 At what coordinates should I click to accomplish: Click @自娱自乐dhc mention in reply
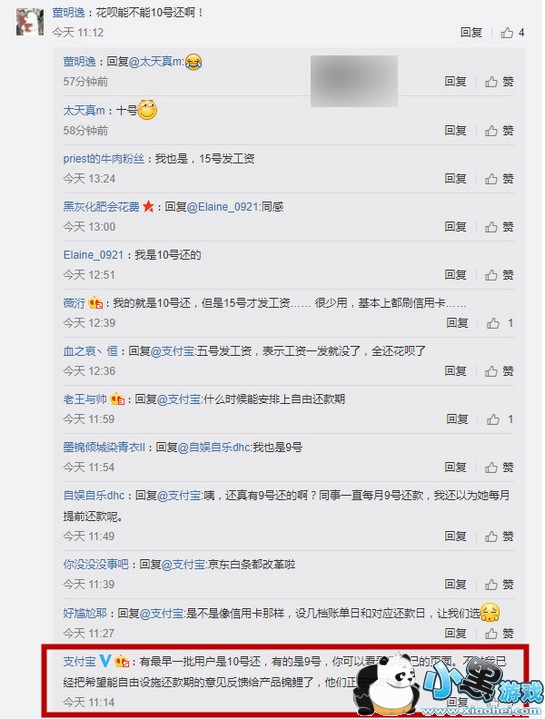[x=214, y=448]
